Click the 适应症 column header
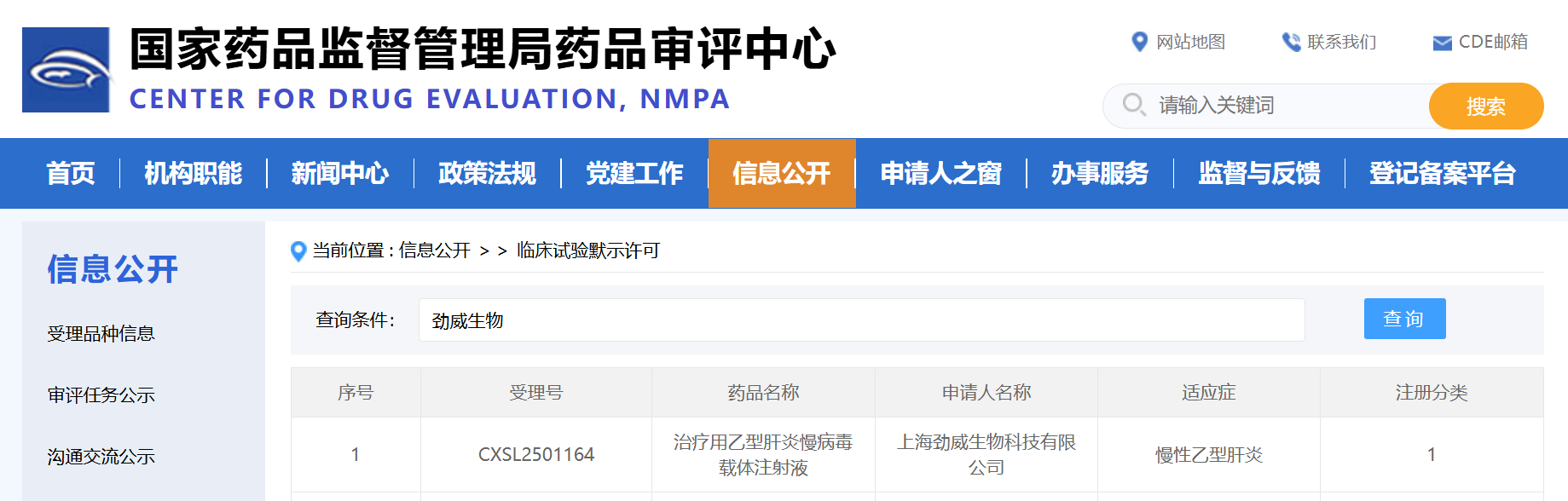This screenshot has height=501, width=1568. 1209,393
